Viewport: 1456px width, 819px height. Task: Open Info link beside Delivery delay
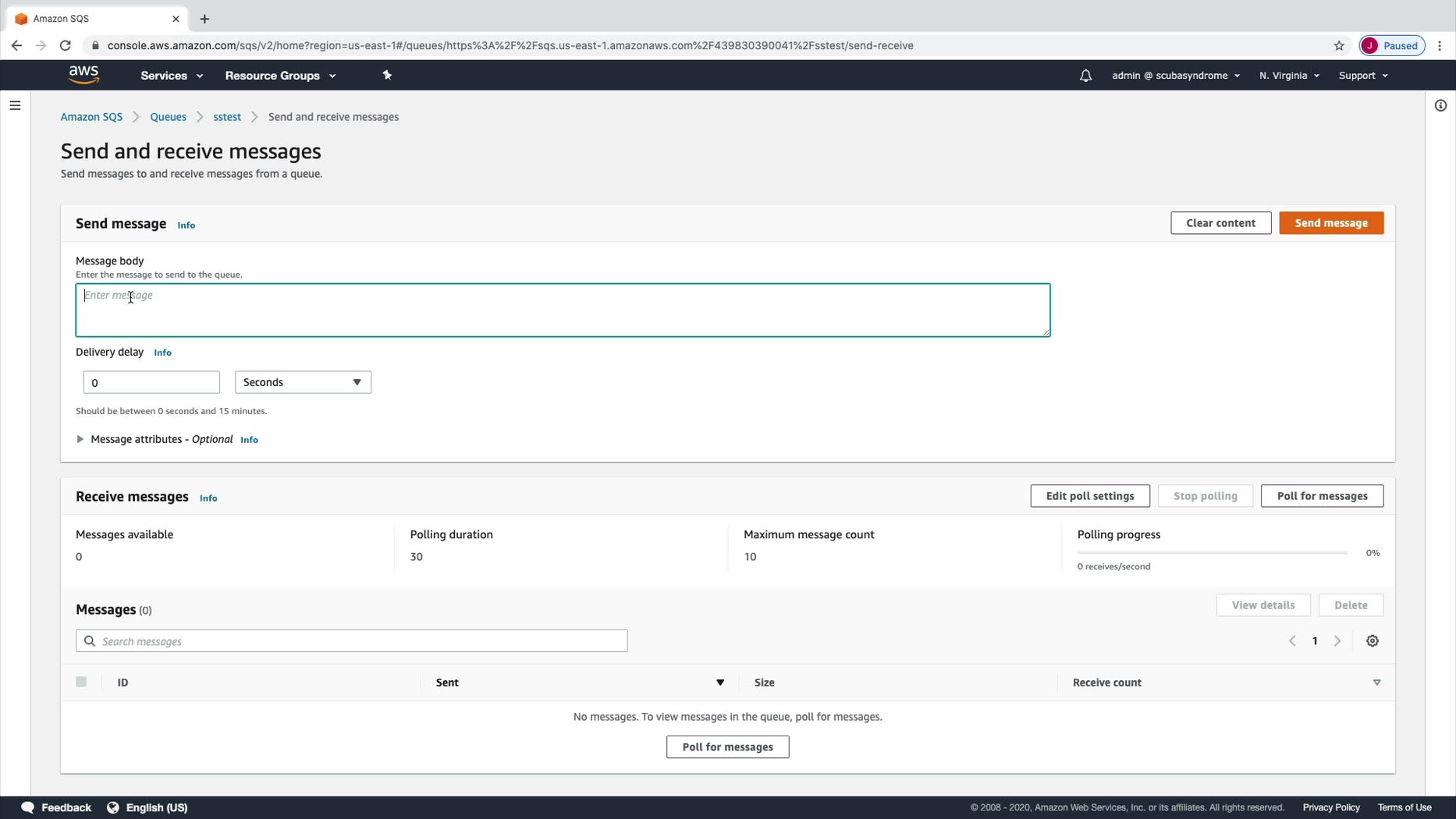tap(162, 353)
